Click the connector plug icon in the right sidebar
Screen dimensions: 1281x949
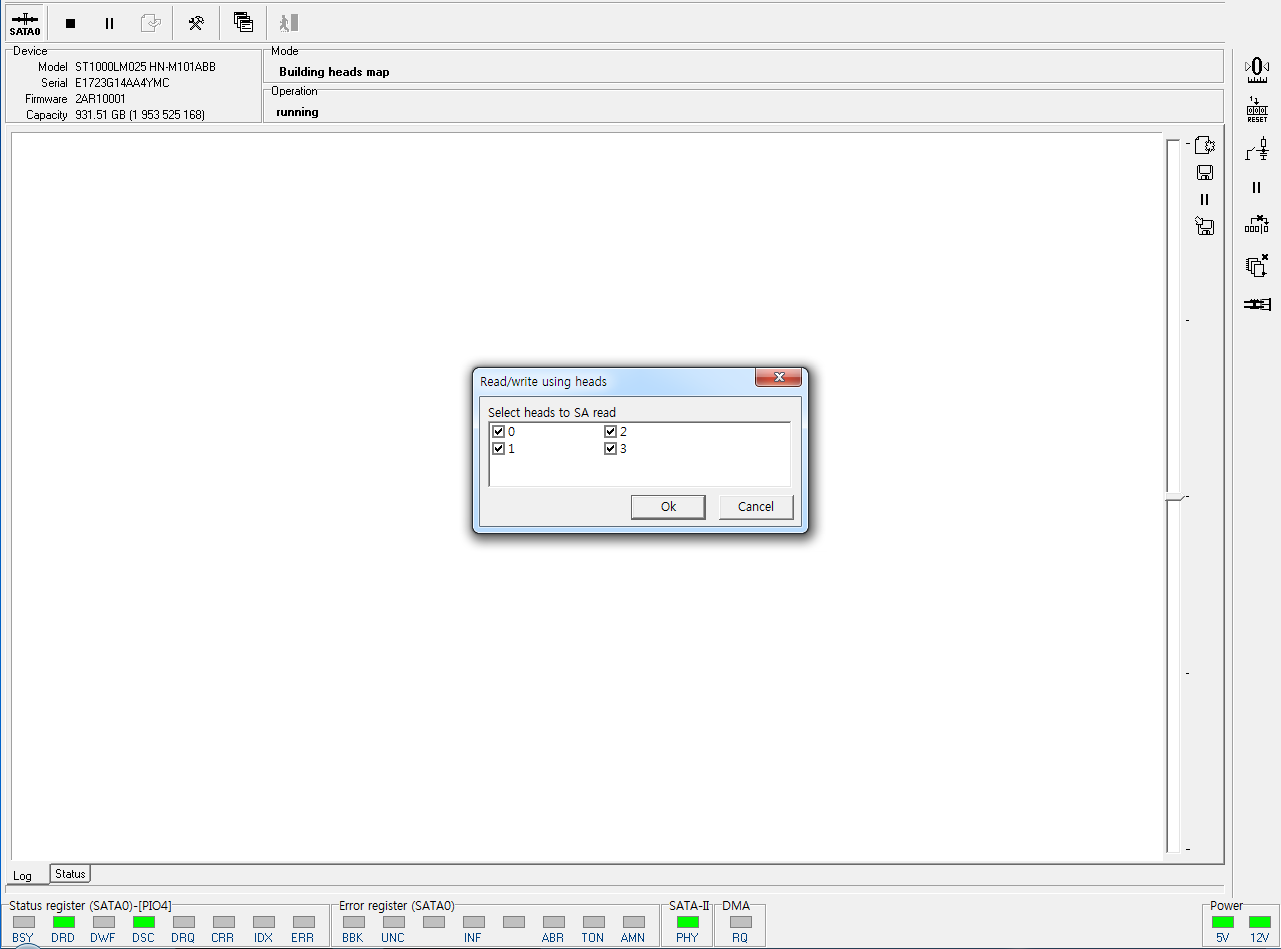[1257, 303]
